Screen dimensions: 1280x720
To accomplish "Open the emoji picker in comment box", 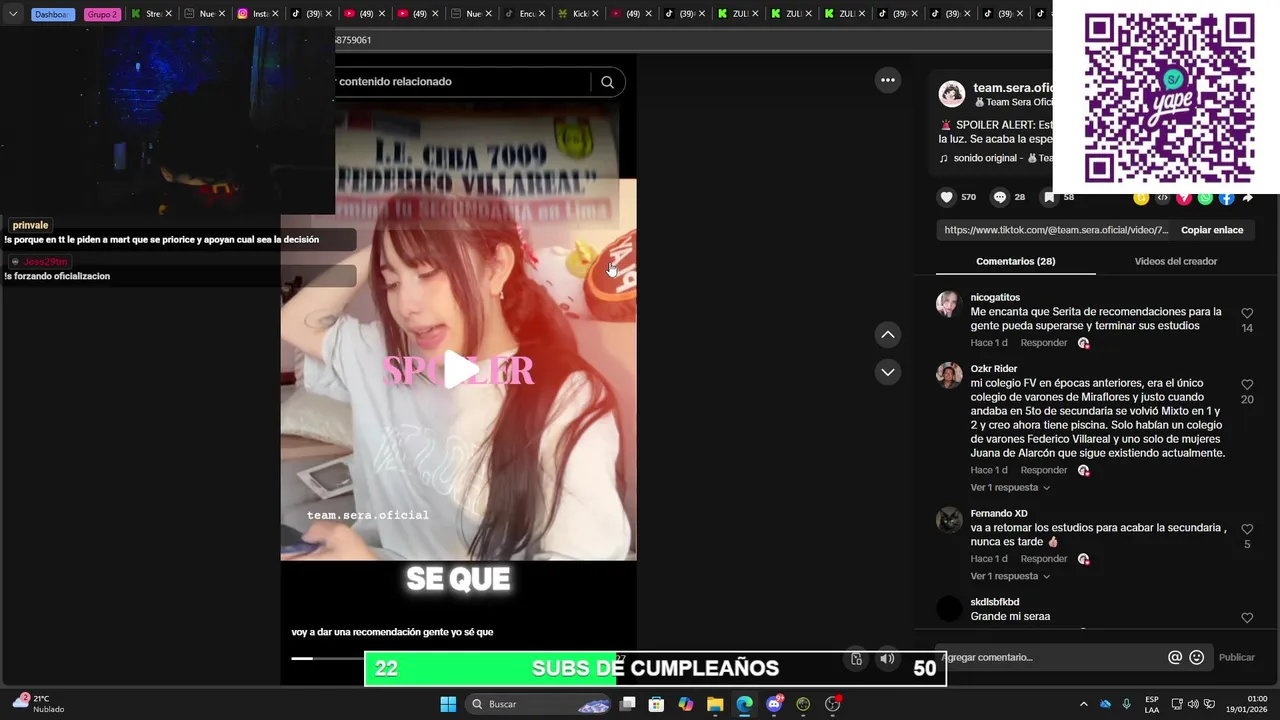I will tap(1197, 657).
